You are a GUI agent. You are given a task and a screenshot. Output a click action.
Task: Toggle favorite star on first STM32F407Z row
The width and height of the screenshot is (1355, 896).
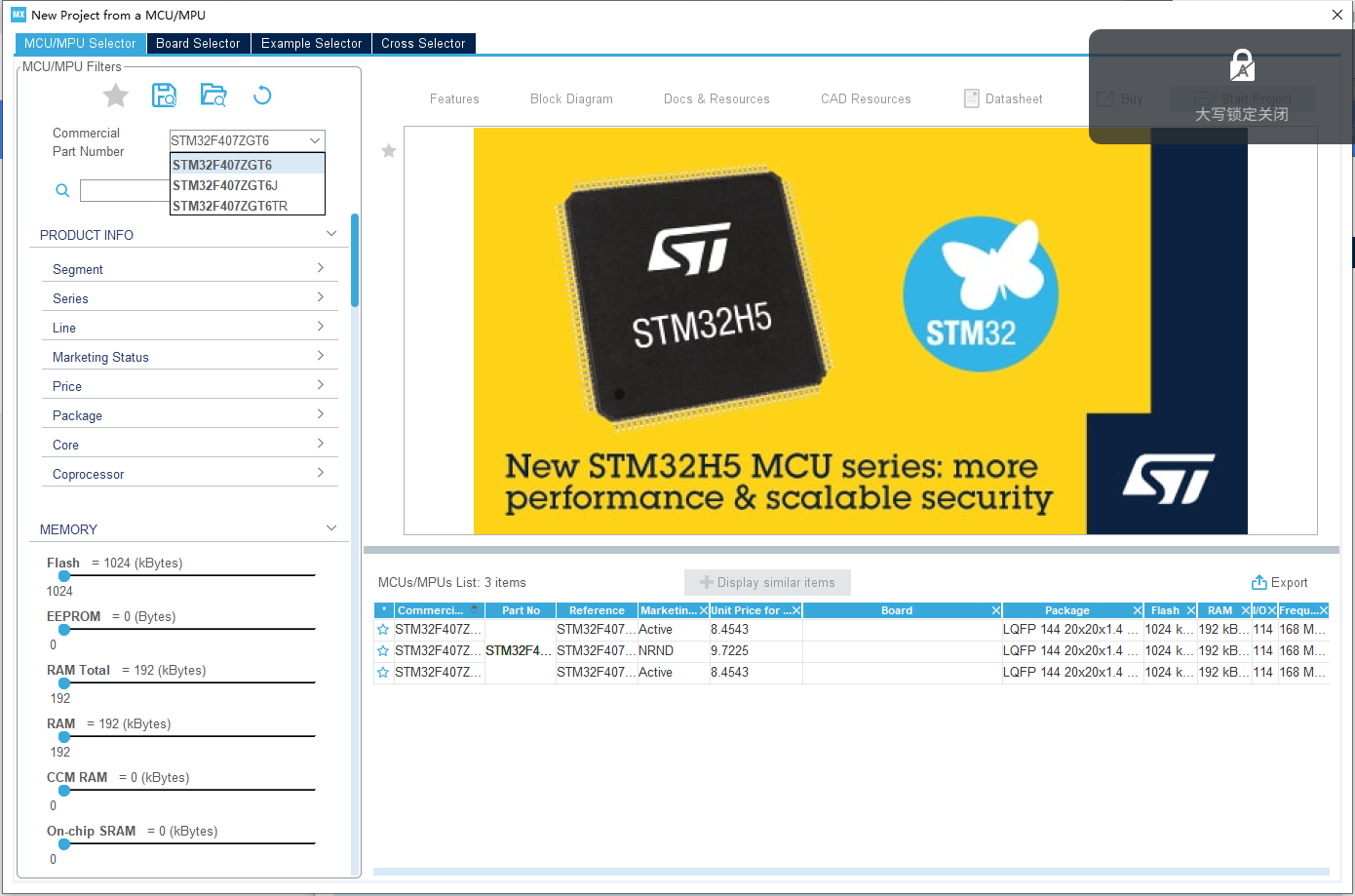pyautogui.click(x=383, y=630)
